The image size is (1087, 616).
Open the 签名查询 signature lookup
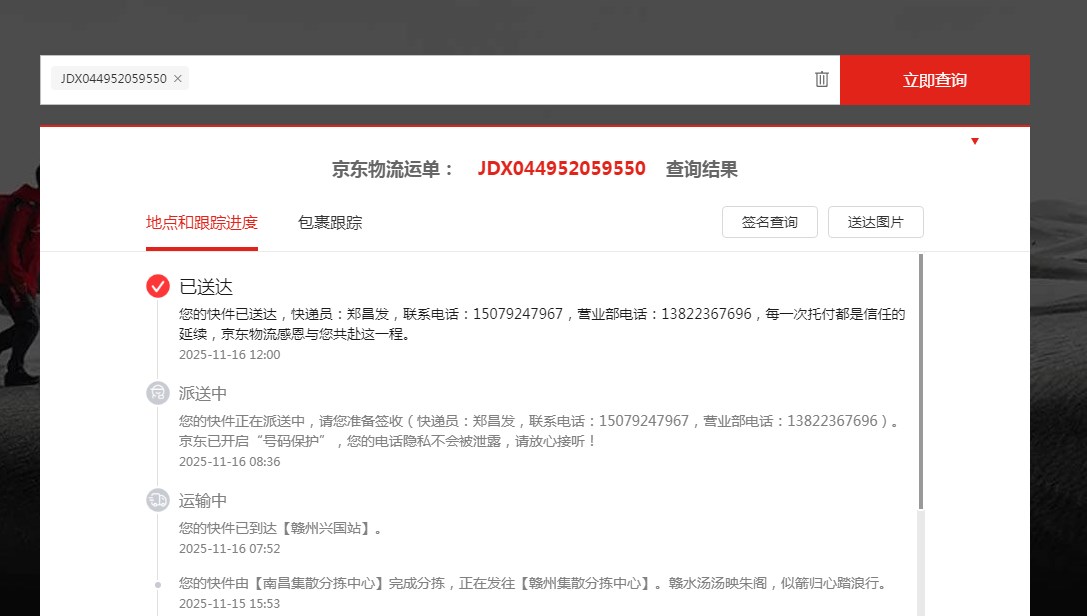point(770,222)
